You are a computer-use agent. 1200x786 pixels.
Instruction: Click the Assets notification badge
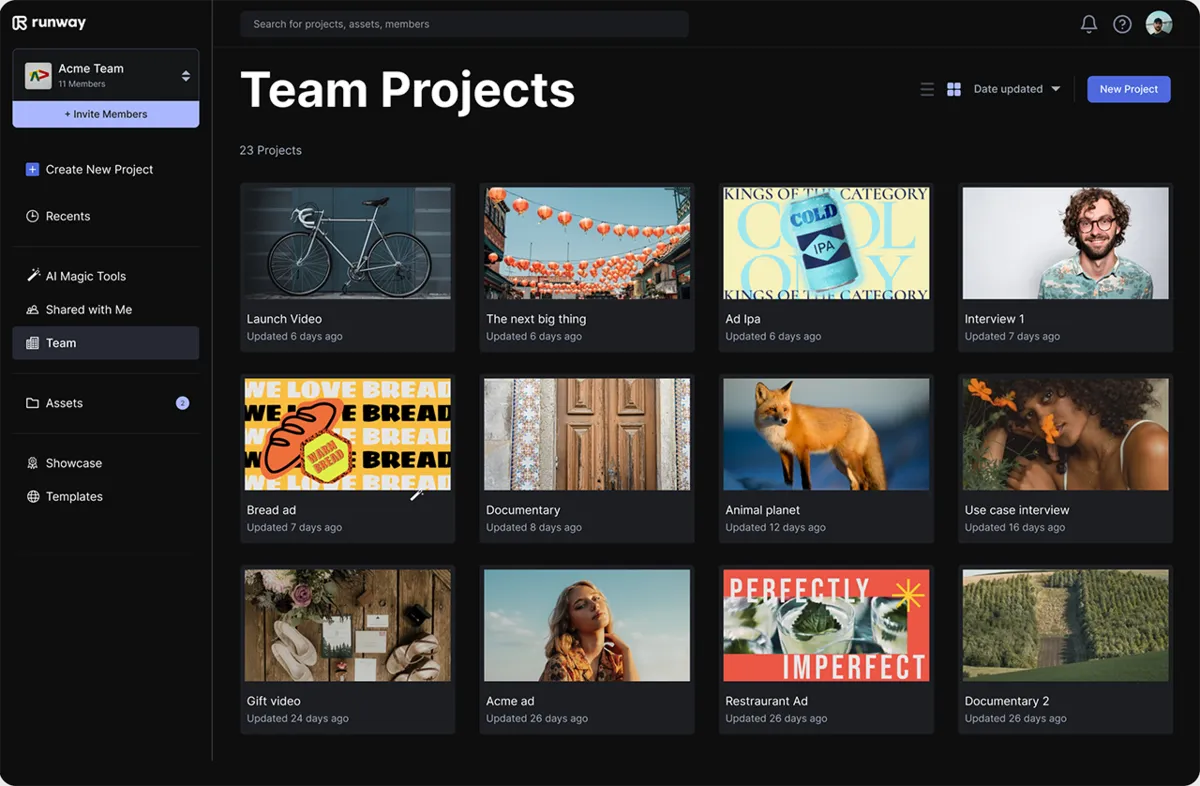click(182, 403)
